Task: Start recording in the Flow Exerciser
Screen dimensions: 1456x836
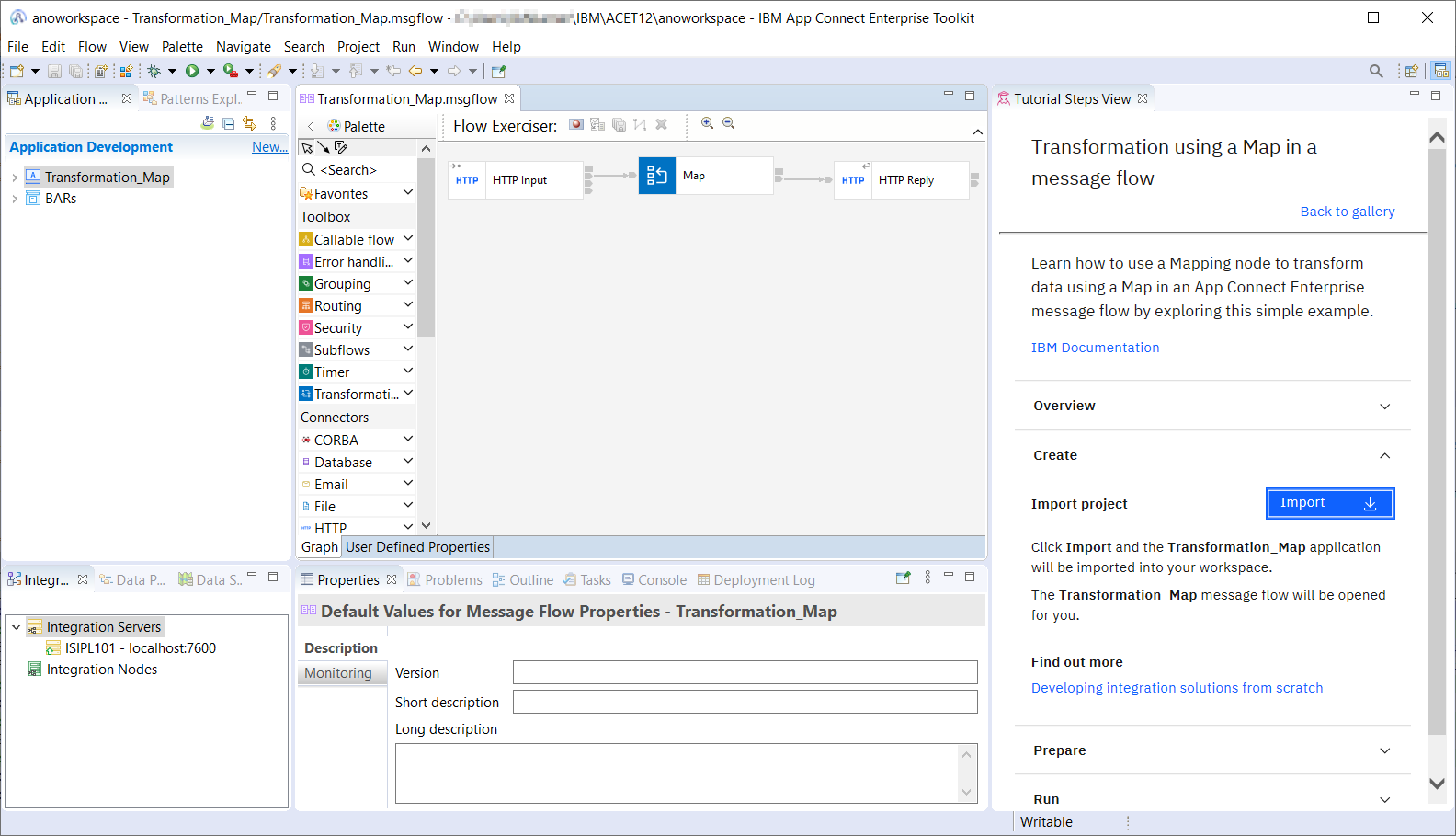Action: click(576, 124)
